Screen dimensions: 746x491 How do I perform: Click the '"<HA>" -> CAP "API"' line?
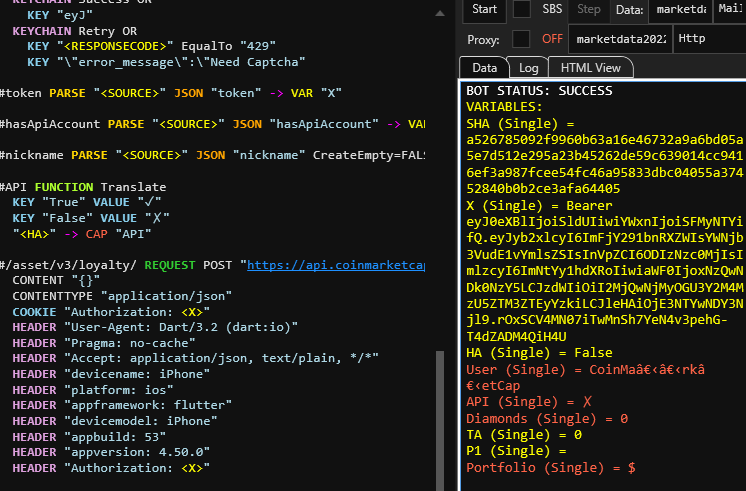tap(82, 234)
